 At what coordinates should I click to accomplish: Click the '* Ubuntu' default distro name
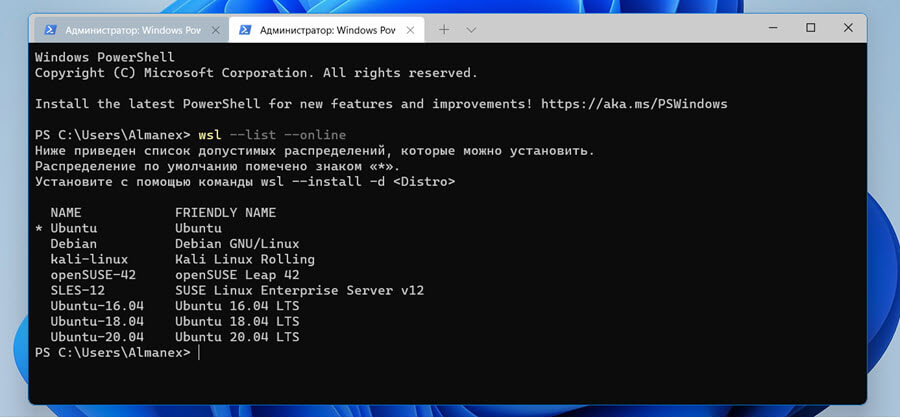[x=66, y=229]
